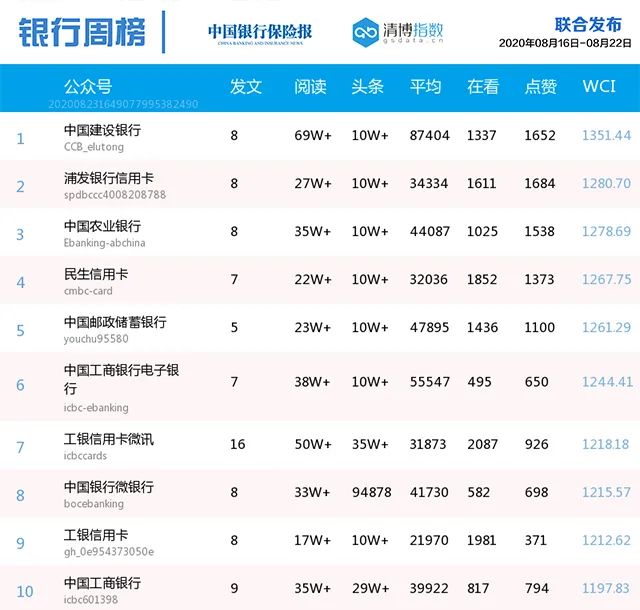This screenshot has height=610, width=640.
Task: Open the 工银信用卡微讯 account name
Action: click(109, 439)
